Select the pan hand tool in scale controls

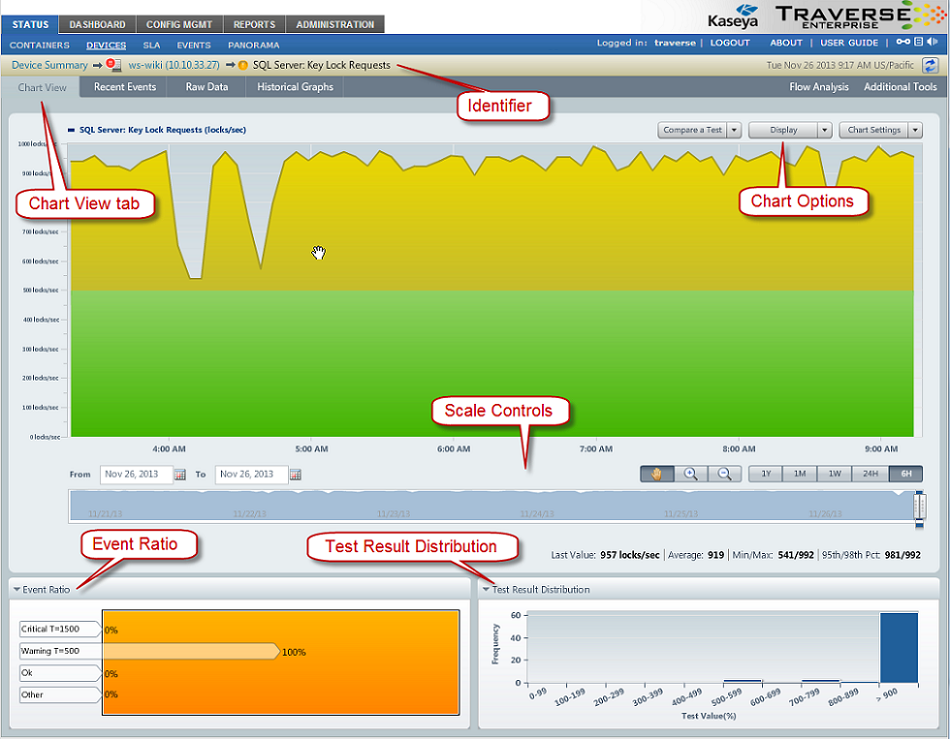coord(656,474)
